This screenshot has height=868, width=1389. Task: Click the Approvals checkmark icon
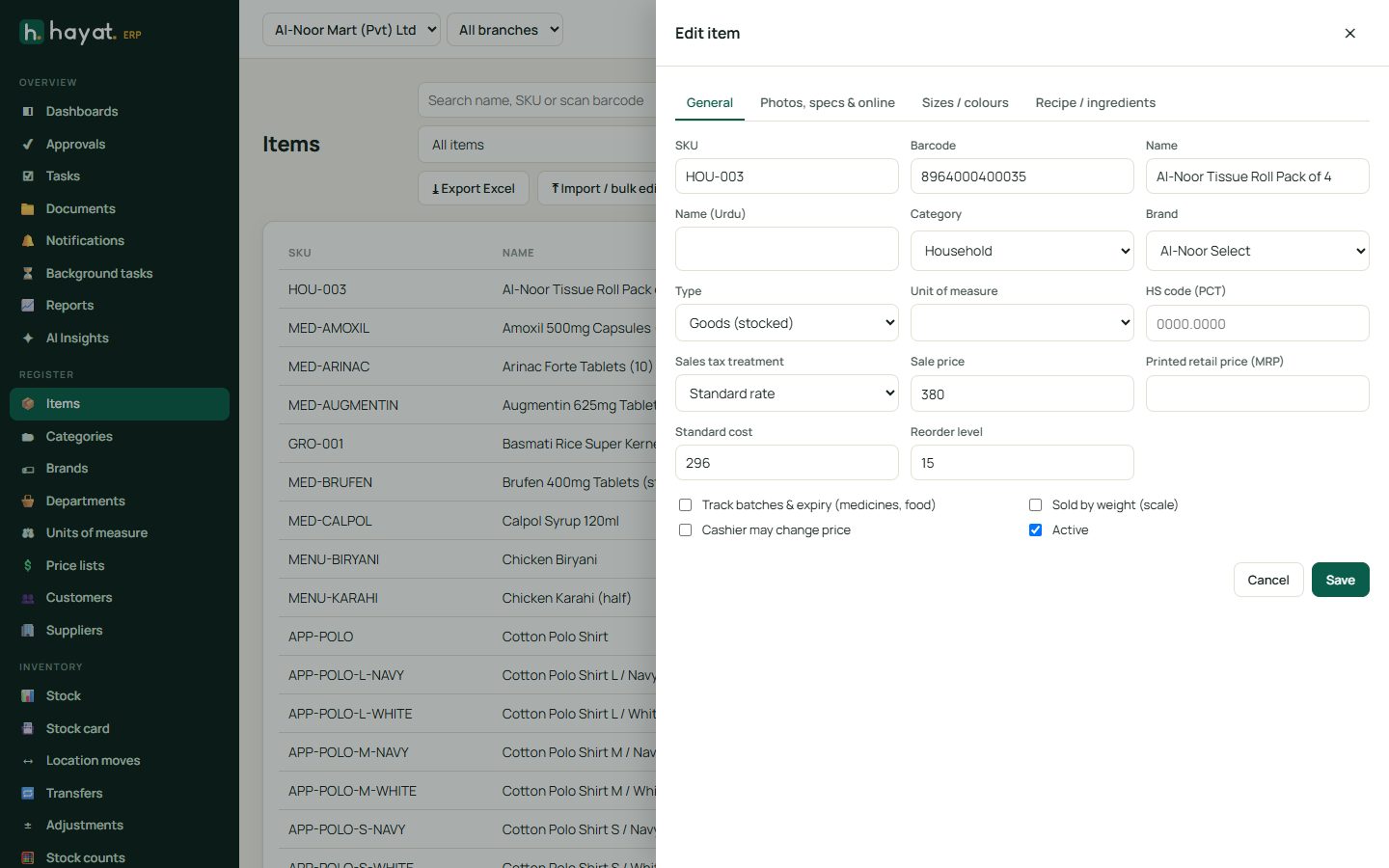pyautogui.click(x=28, y=145)
